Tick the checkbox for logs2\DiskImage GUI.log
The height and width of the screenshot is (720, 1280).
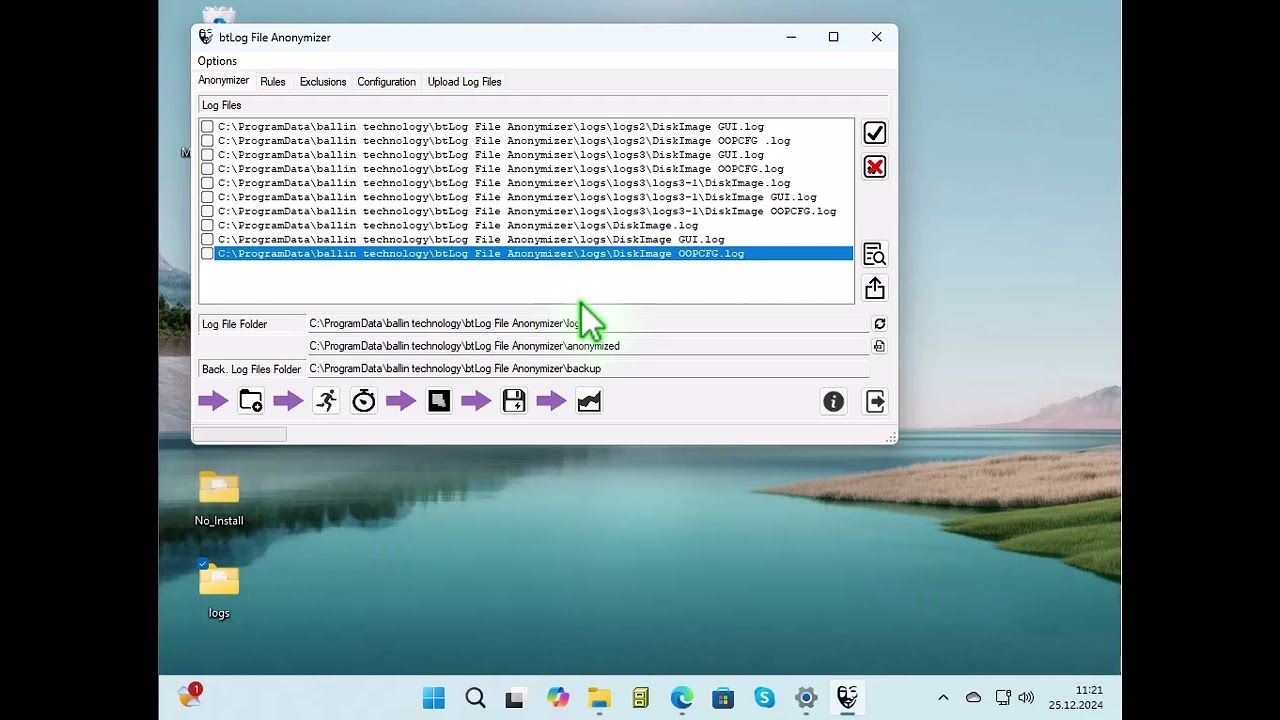[207, 127]
